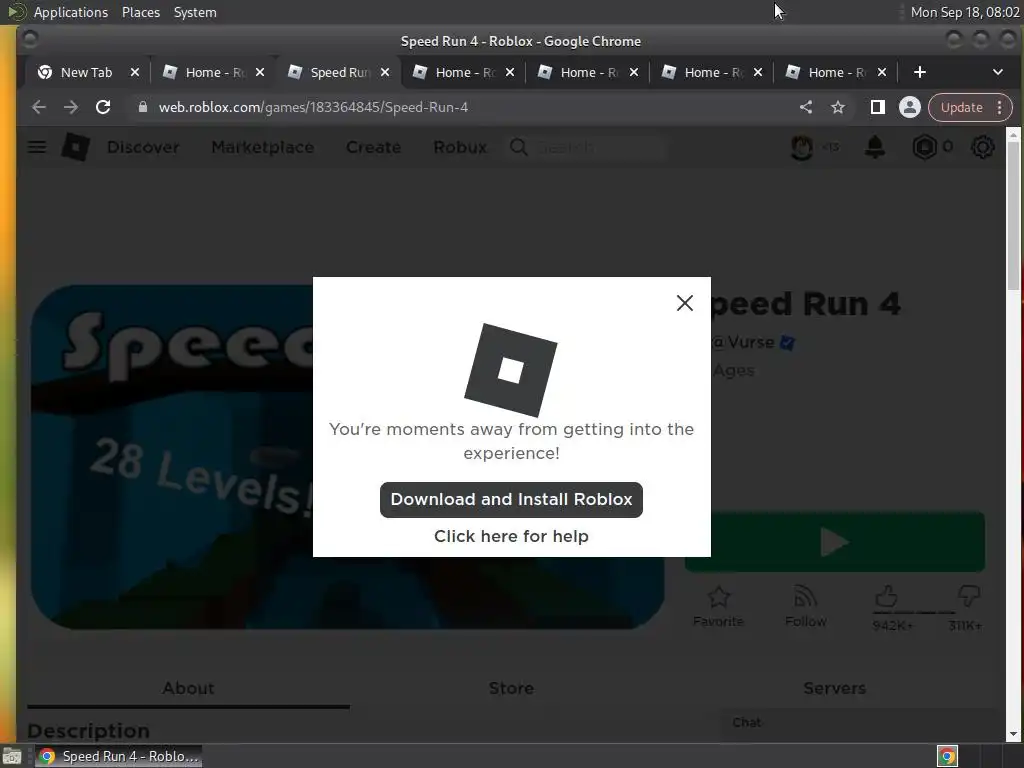Follow the game with feed icon
The height and width of the screenshot is (768, 1024).
click(x=806, y=607)
